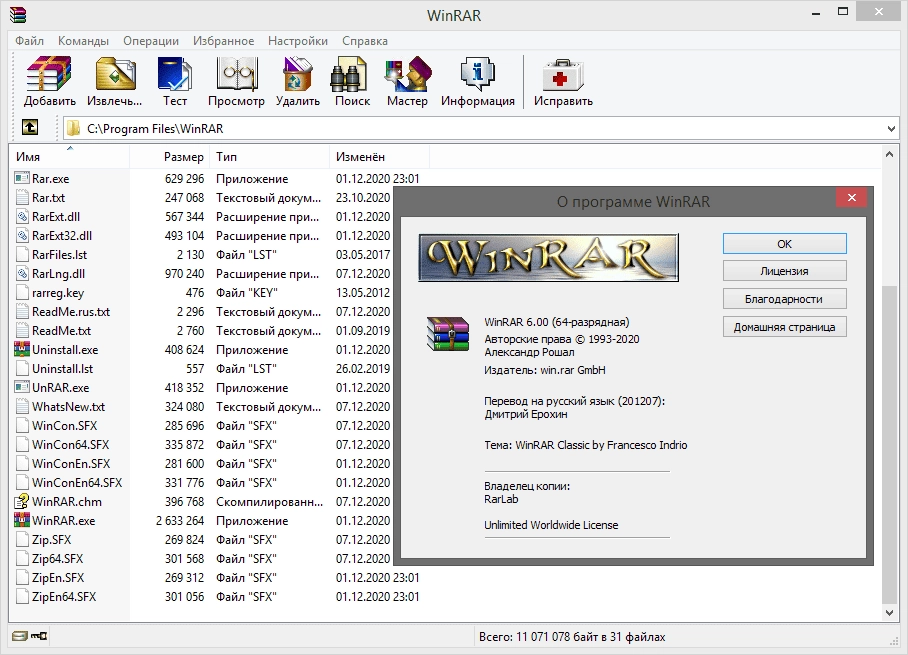Select the RarFiles.lst file name

point(60,255)
